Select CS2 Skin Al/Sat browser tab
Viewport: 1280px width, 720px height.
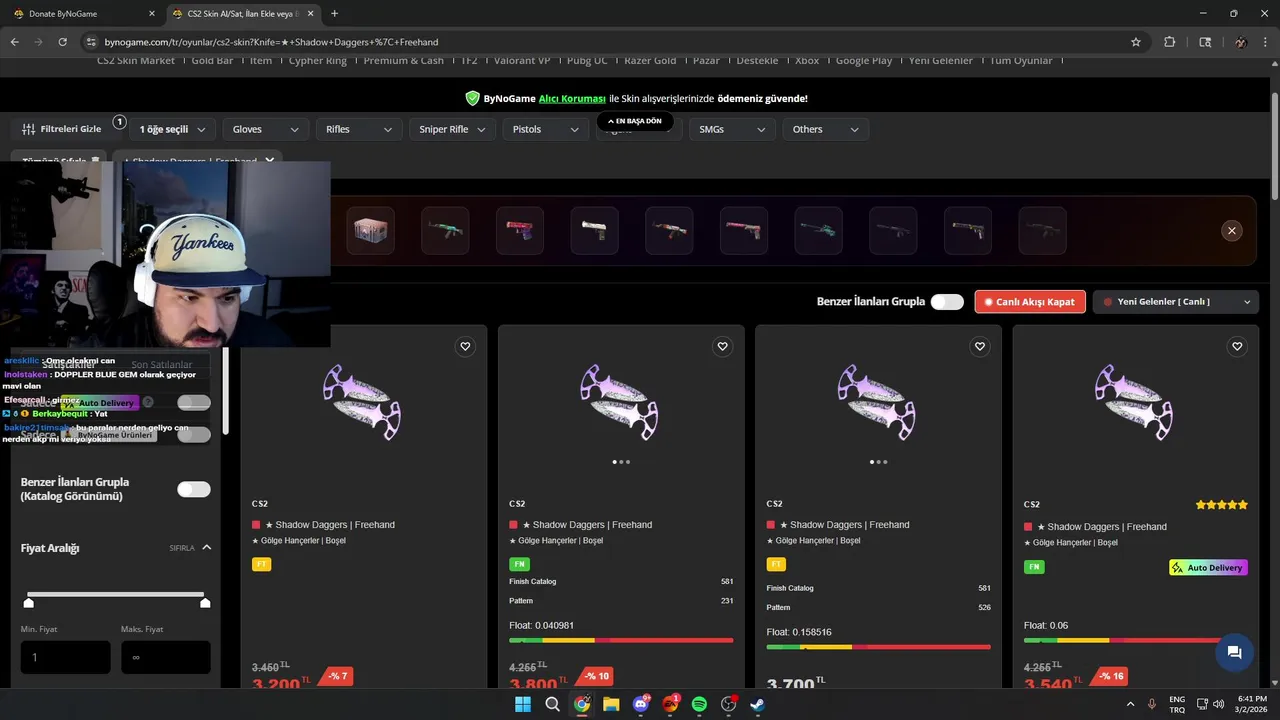(x=243, y=14)
